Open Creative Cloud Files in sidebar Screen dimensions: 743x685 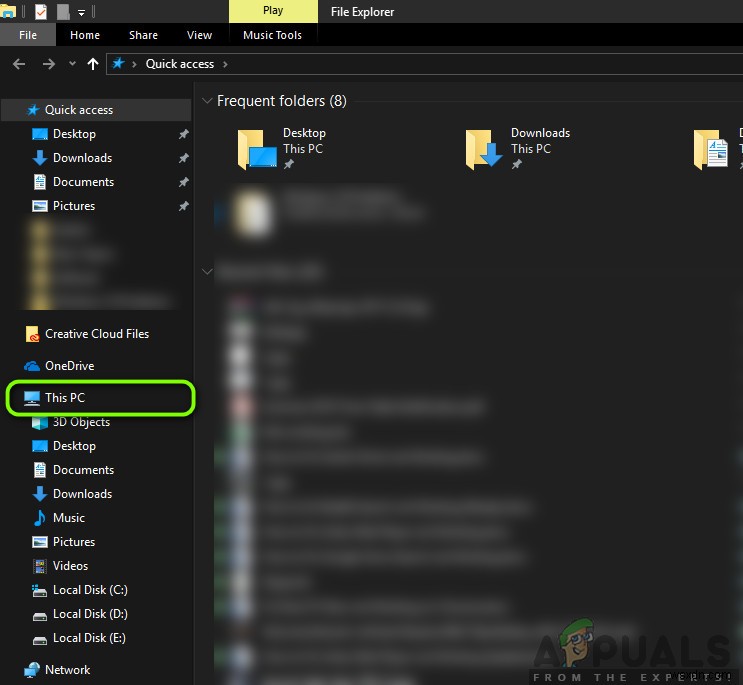(97, 334)
